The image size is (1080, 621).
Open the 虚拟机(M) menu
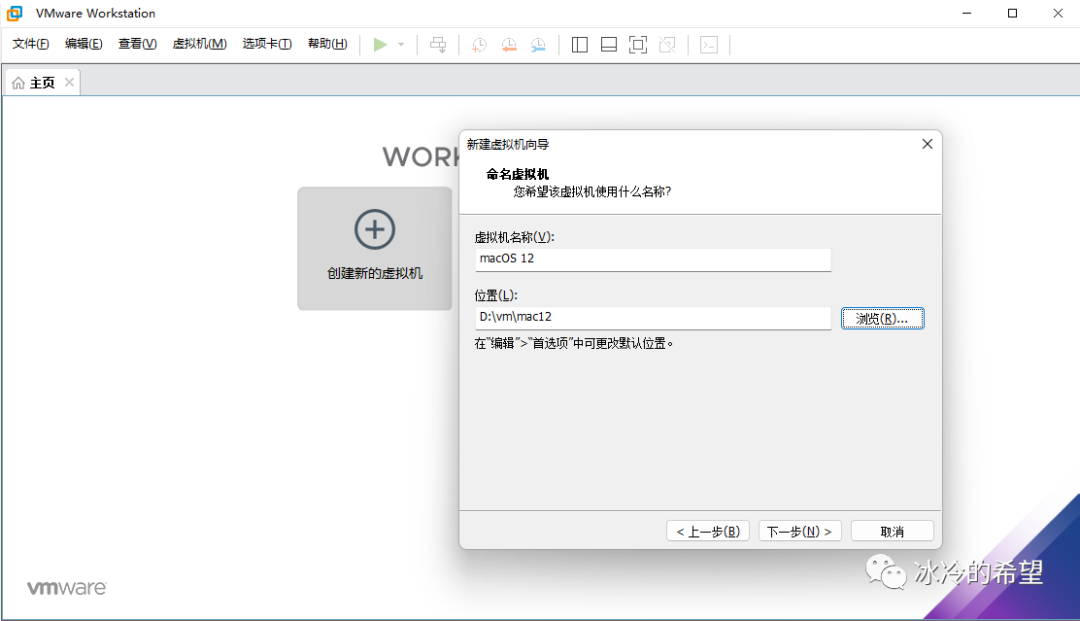199,44
